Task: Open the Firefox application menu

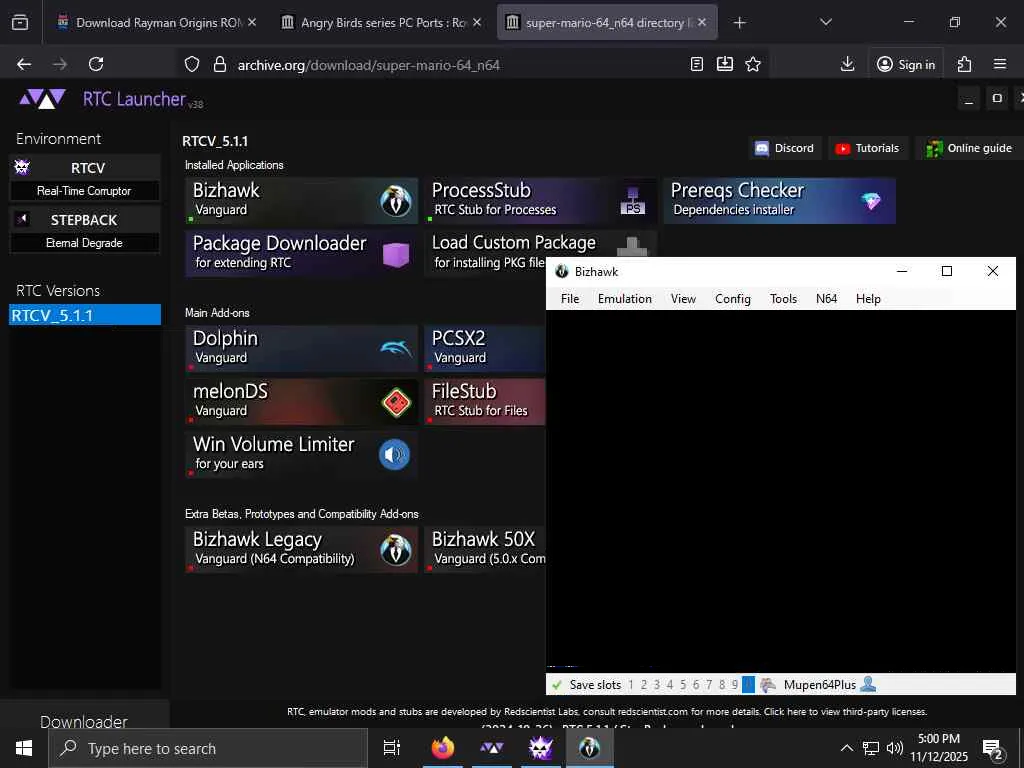Action: point(1000,64)
